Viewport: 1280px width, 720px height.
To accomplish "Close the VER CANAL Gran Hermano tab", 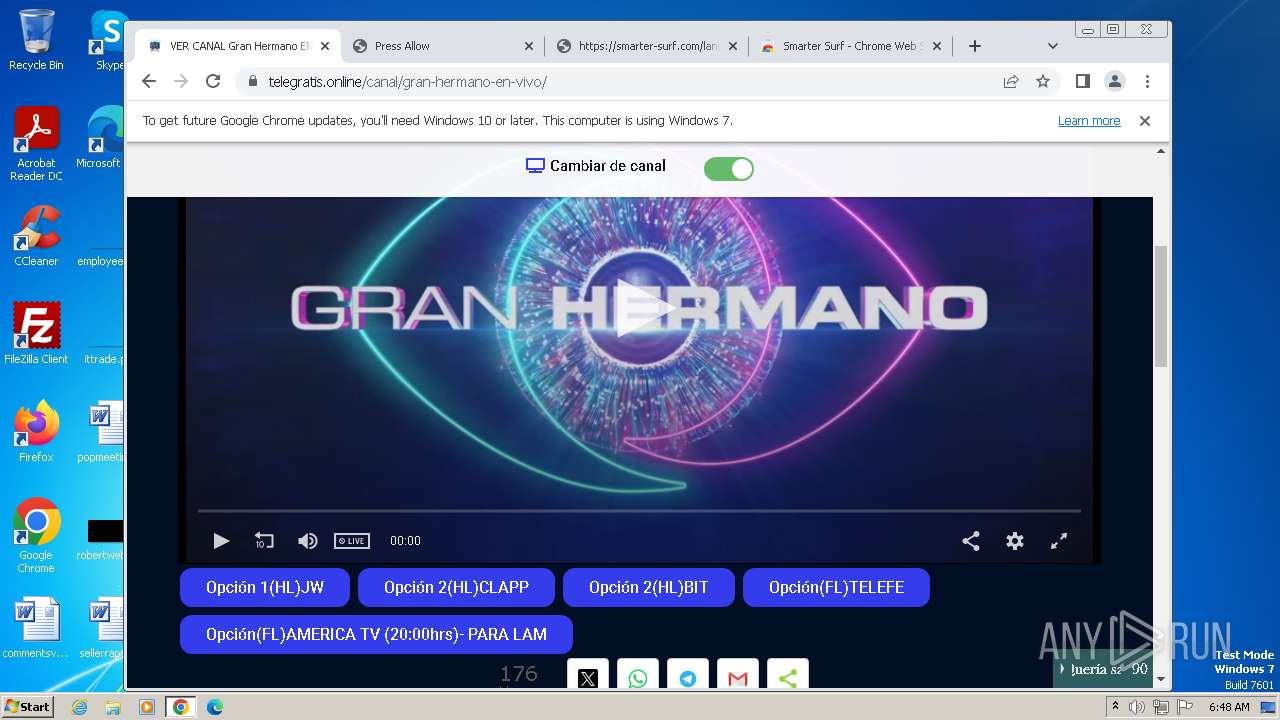I will click(325, 46).
